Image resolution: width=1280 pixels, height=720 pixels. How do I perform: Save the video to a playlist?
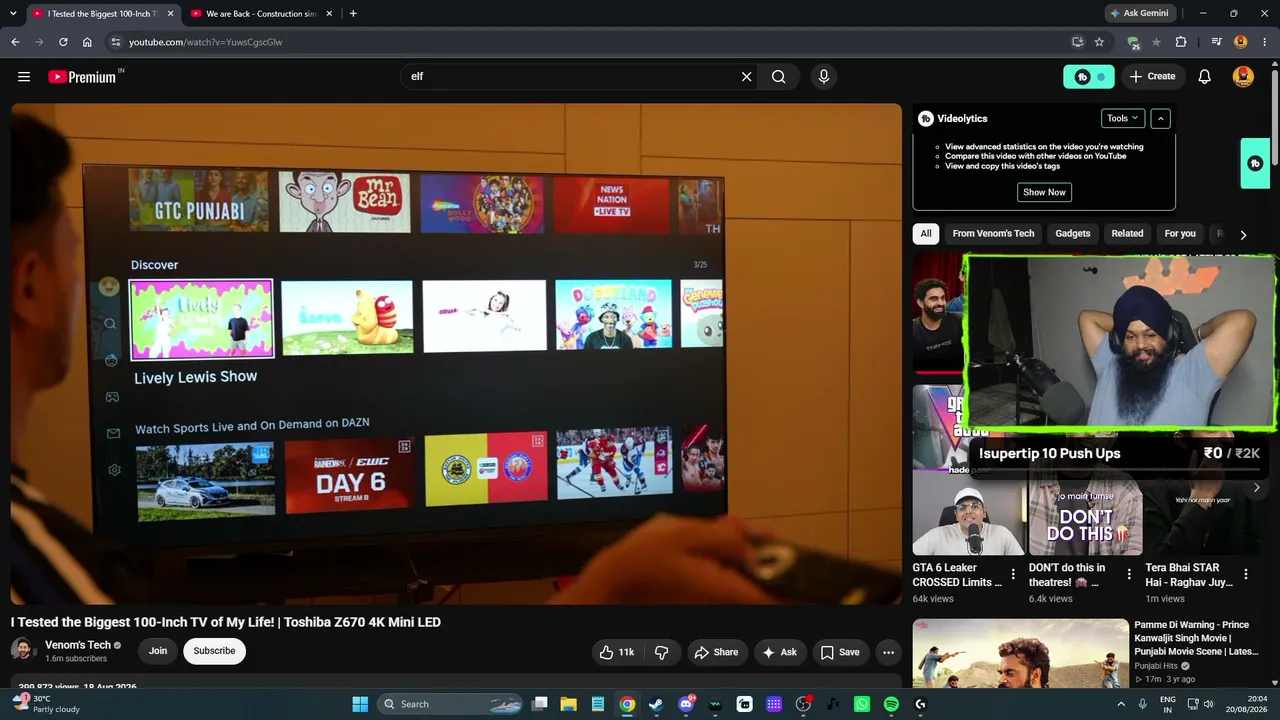pyautogui.click(x=840, y=652)
